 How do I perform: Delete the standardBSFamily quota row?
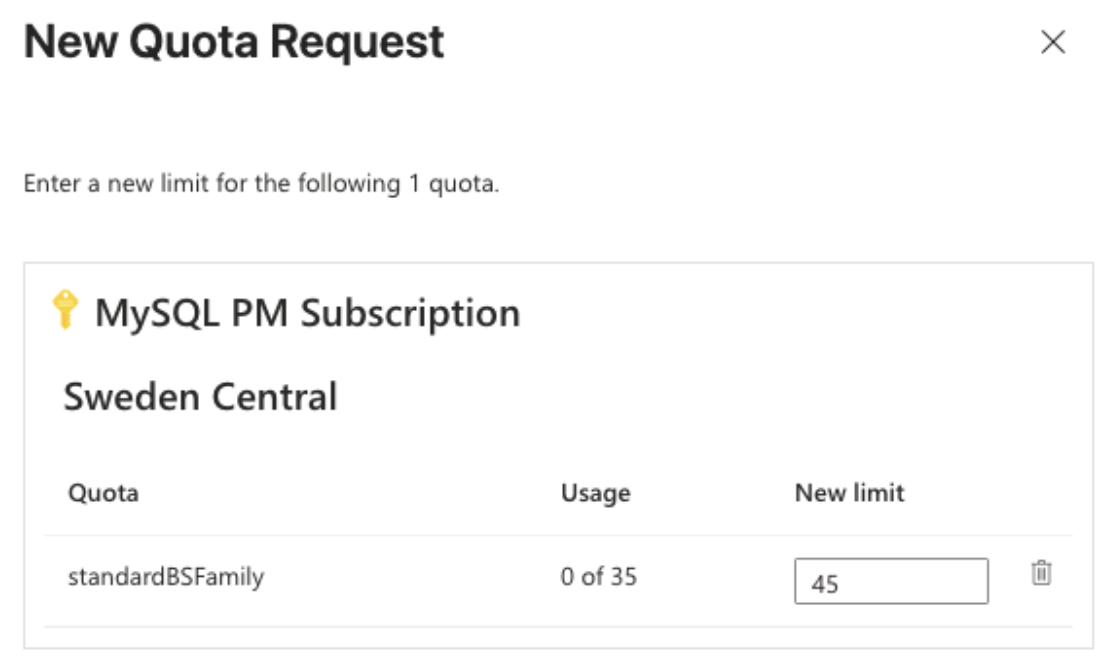pos(1041,572)
